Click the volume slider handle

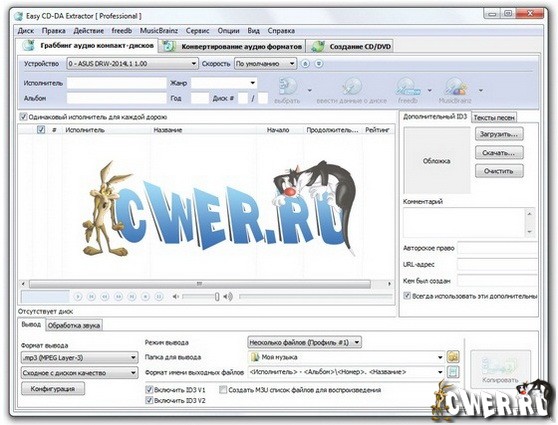point(217,297)
